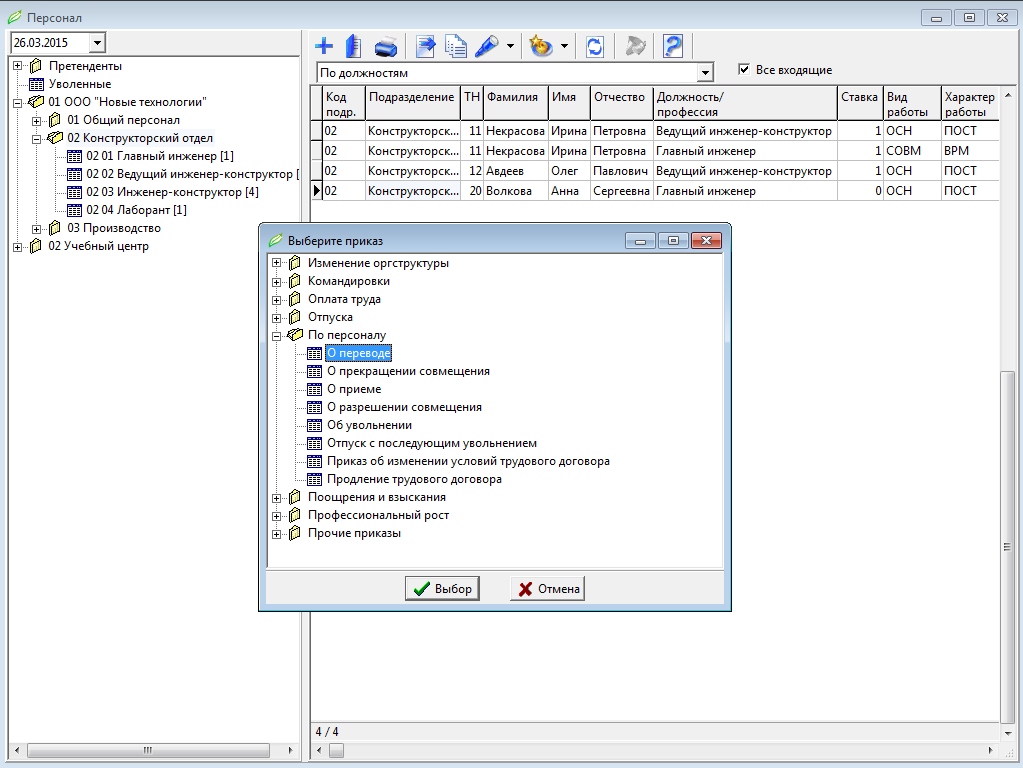This screenshot has width=1023, height=768.
Task: Select О переводе order type
Action: coord(358,353)
